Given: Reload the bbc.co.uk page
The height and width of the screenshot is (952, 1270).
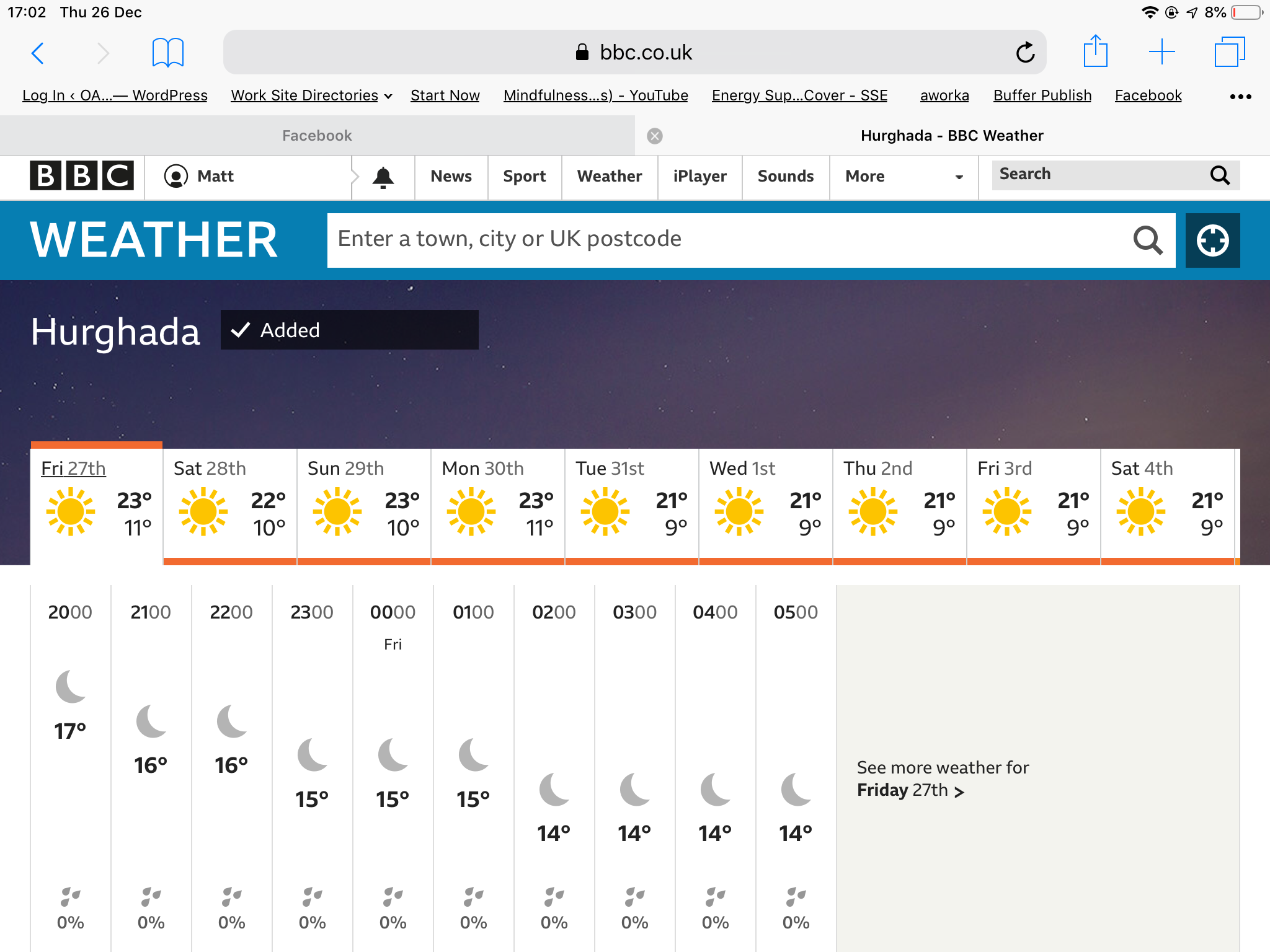Looking at the screenshot, I should point(1025,53).
